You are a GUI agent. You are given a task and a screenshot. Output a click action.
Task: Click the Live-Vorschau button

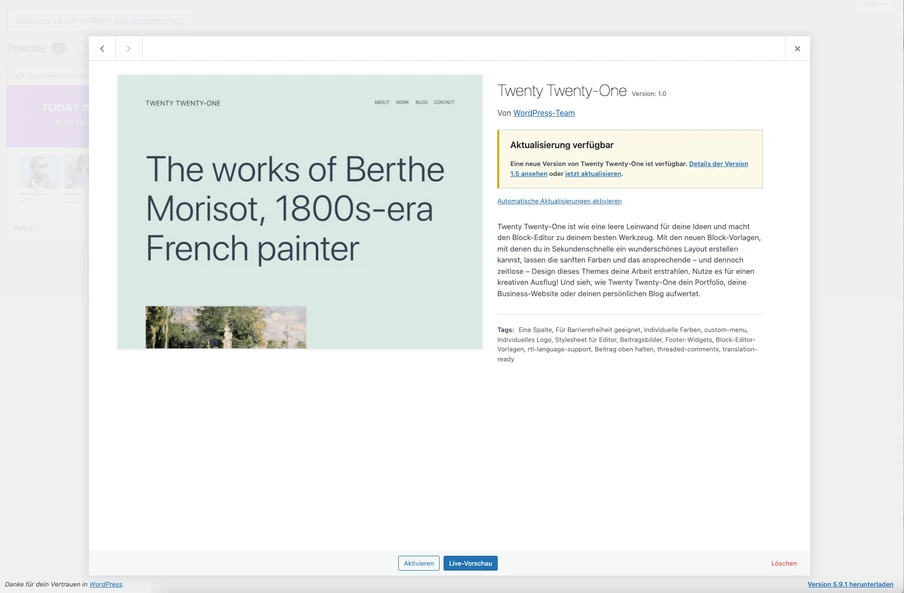[470, 563]
